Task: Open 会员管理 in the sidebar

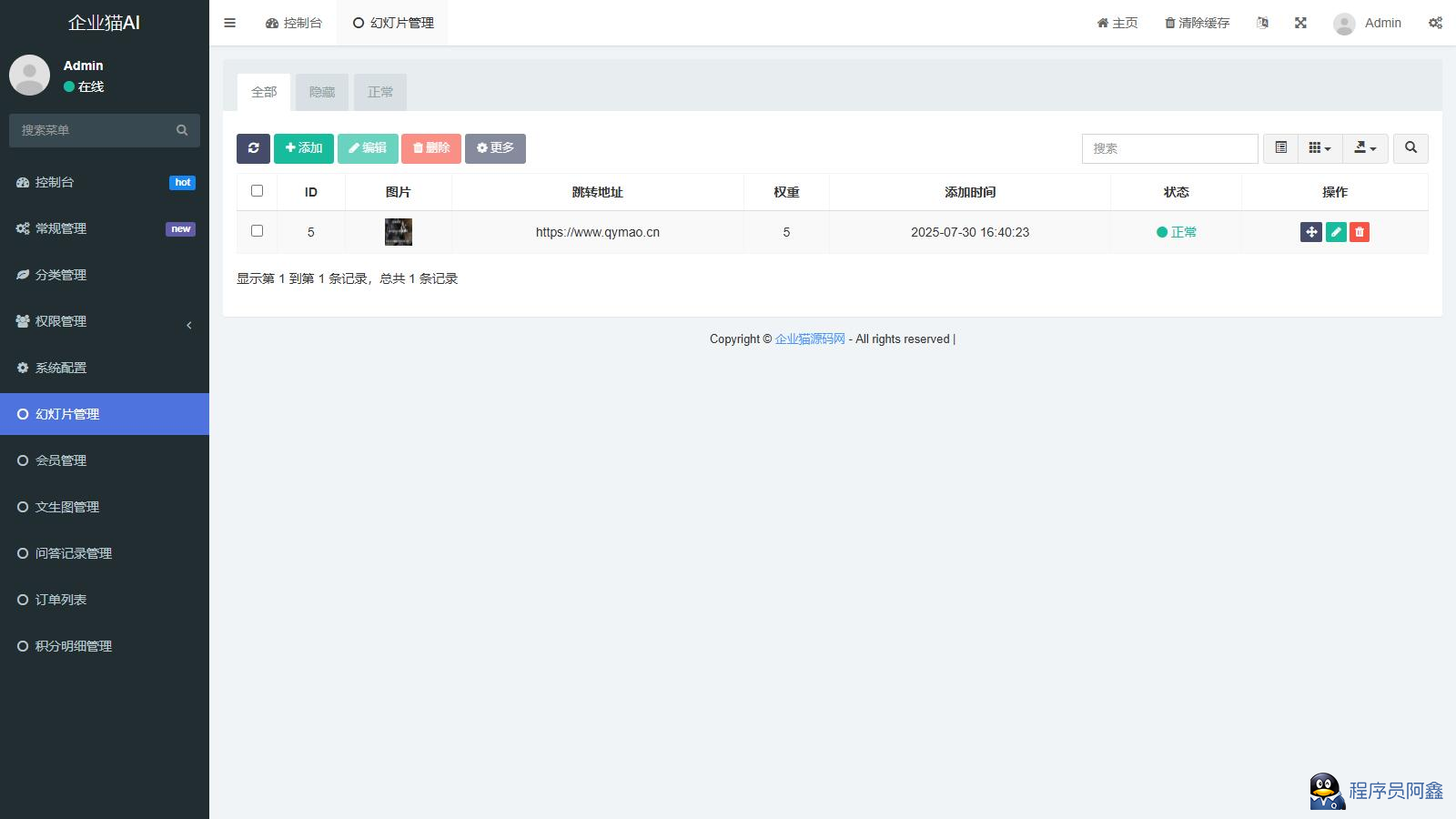Action: (105, 460)
